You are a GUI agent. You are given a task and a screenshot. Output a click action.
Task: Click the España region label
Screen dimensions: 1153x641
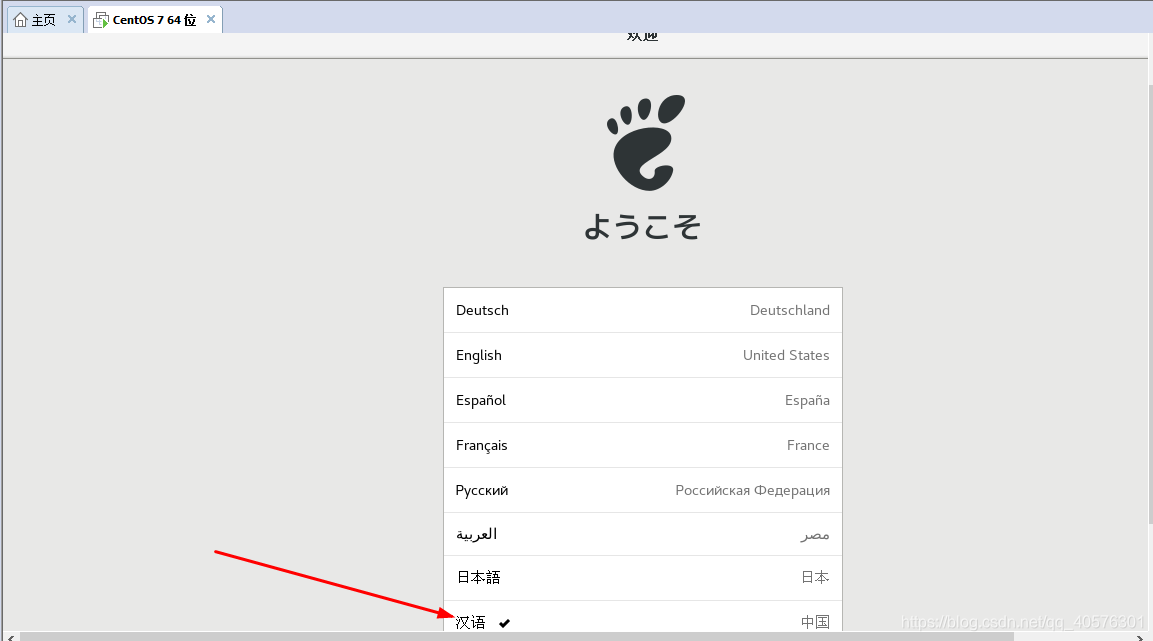807,400
